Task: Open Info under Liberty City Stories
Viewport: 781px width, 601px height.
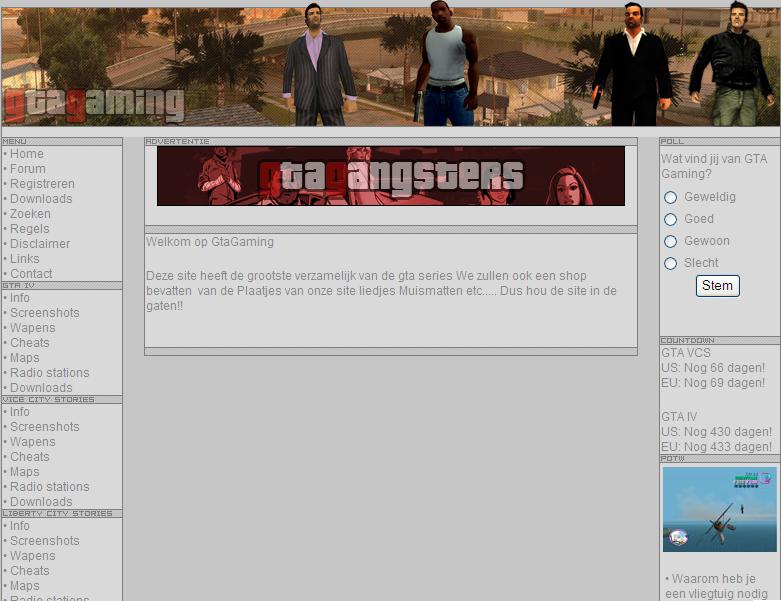Action: (x=20, y=526)
